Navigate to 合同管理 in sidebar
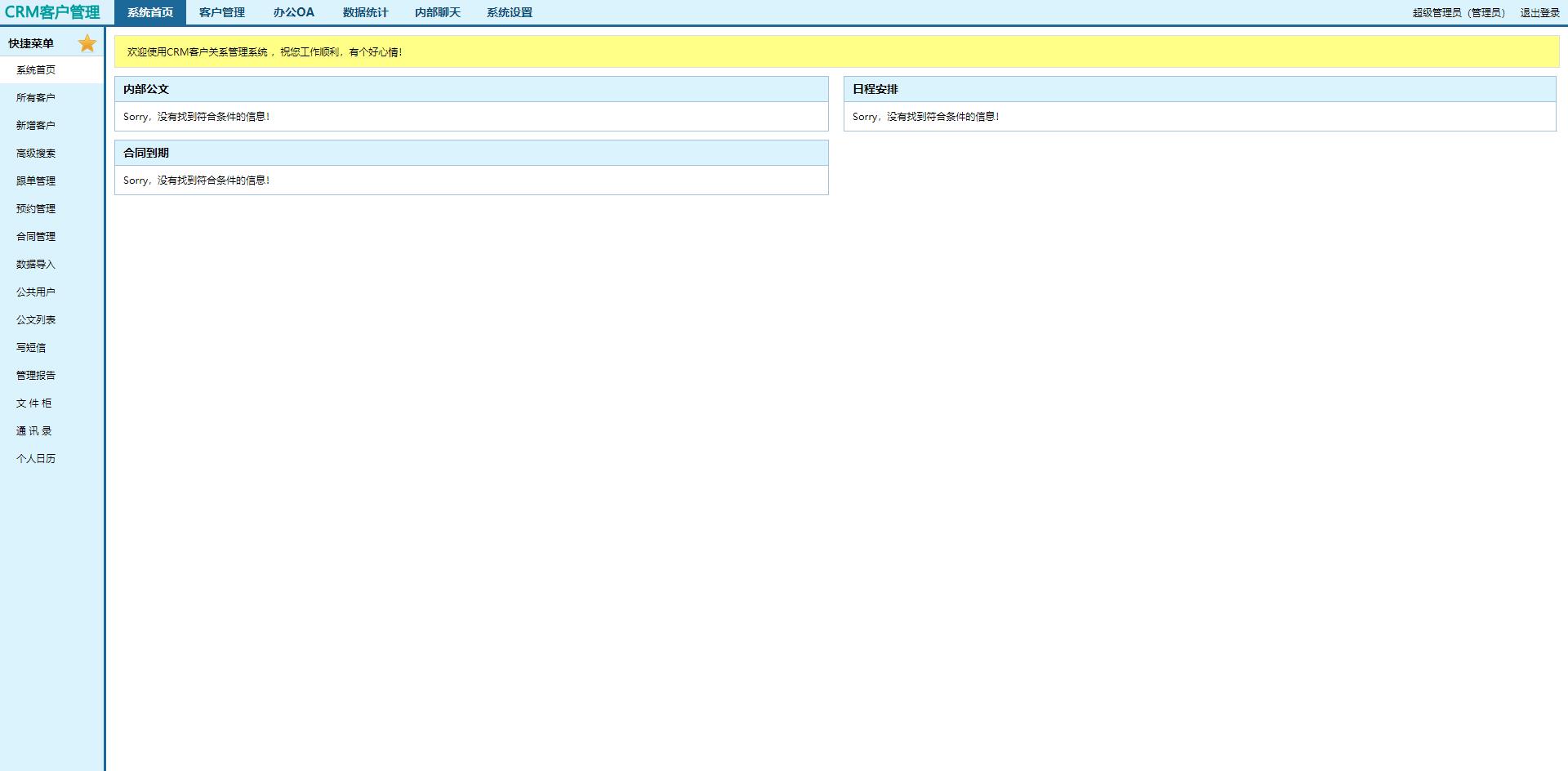This screenshot has width=1568, height=771. click(x=36, y=237)
